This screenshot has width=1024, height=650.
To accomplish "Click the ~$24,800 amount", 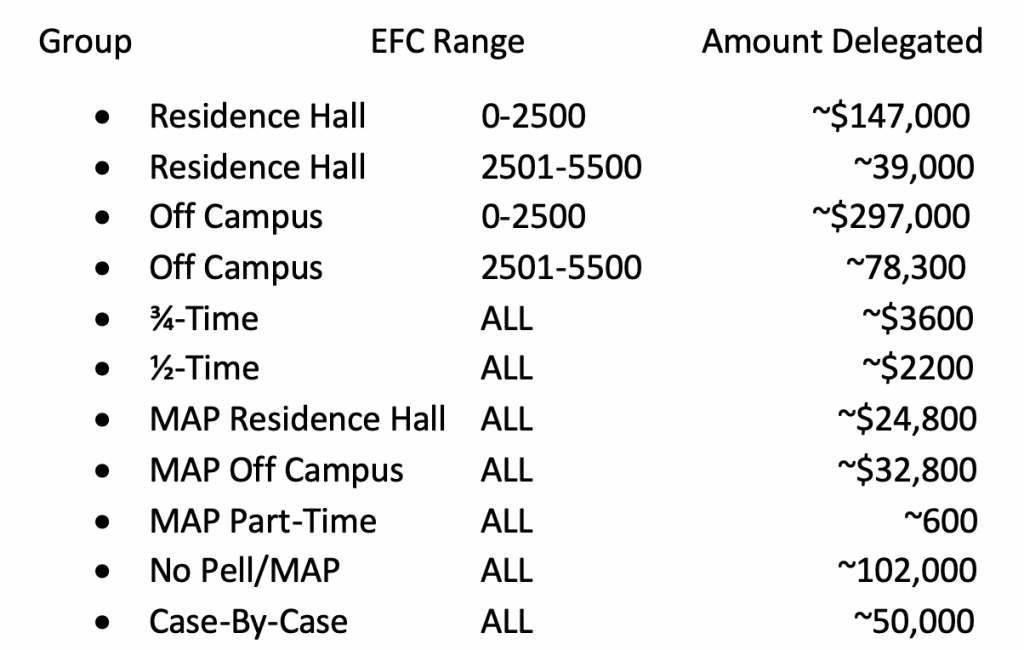I will pos(907,419).
